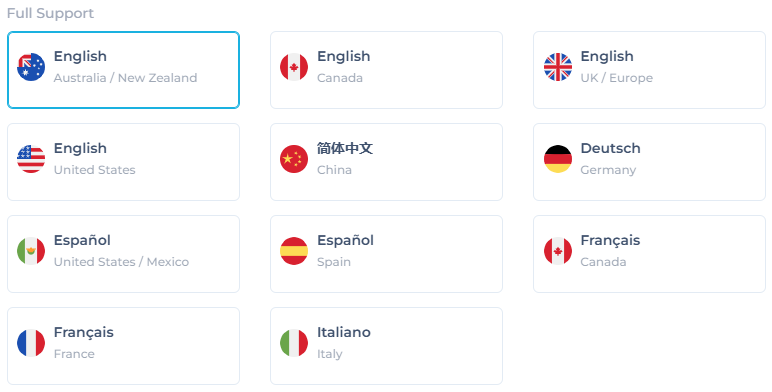The height and width of the screenshot is (392, 772).
Task: Choose the English Canada language card
Action: 386,70
